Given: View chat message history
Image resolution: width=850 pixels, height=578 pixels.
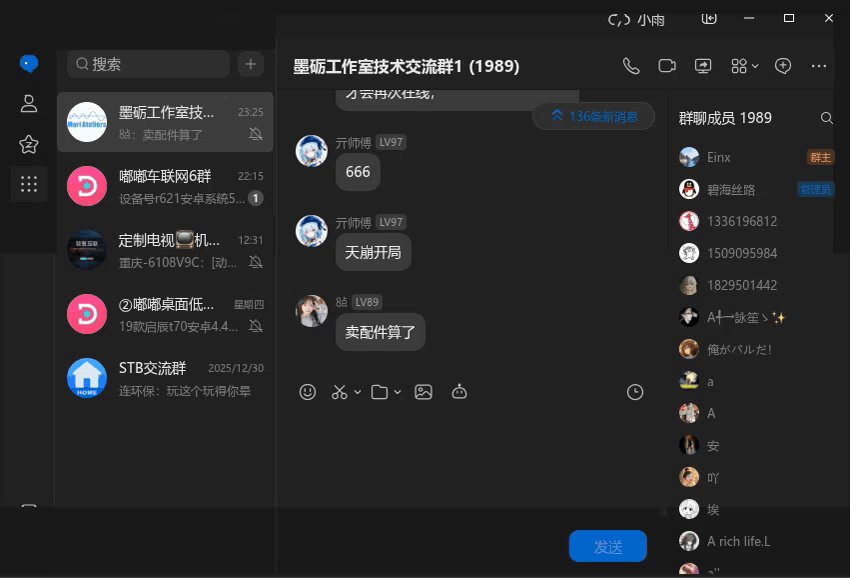Looking at the screenshot, I should click(x=635, y=391).
